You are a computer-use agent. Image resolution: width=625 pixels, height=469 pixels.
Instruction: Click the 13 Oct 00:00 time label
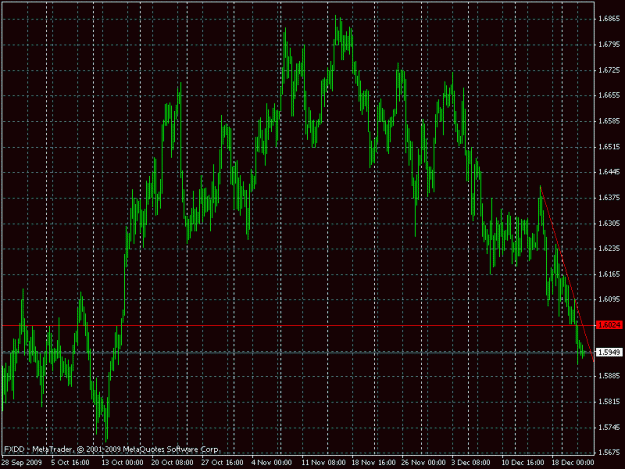pos(122,463)
